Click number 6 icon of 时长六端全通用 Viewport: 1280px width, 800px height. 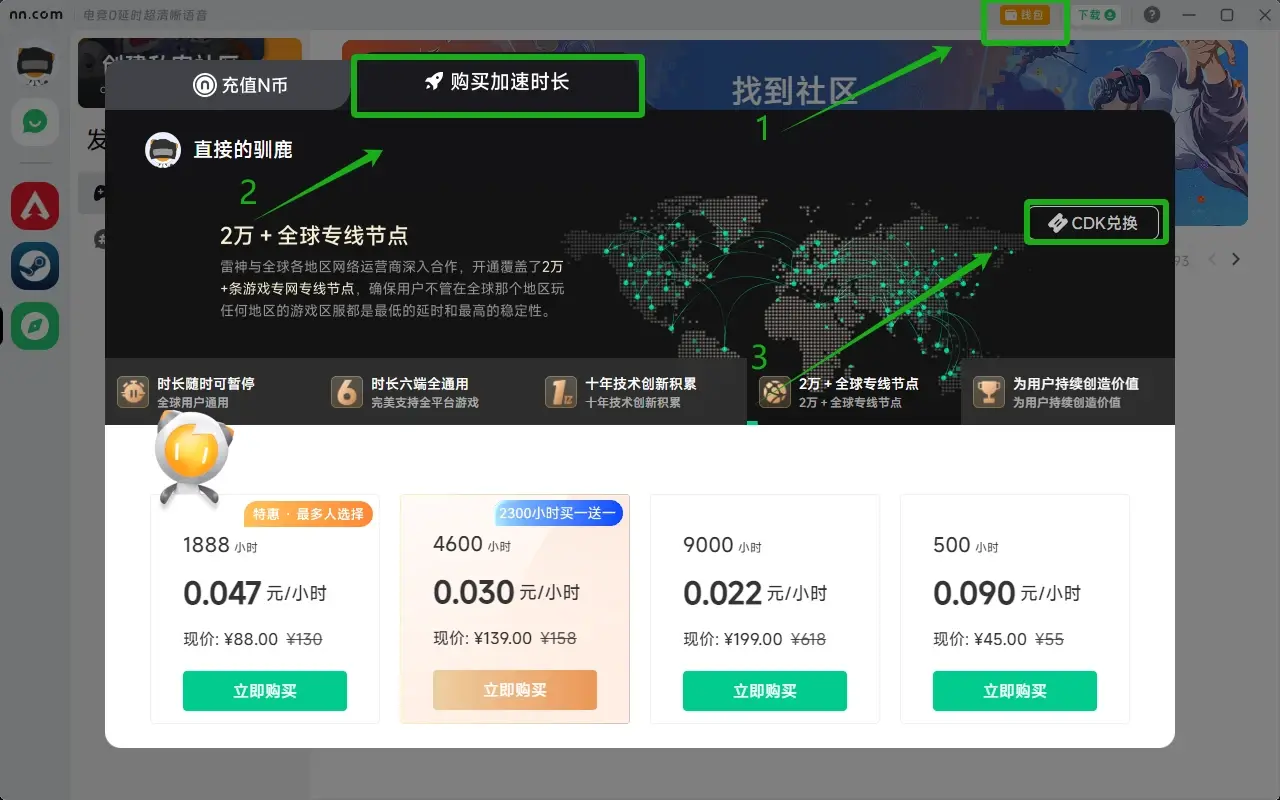tap(346, 392)
